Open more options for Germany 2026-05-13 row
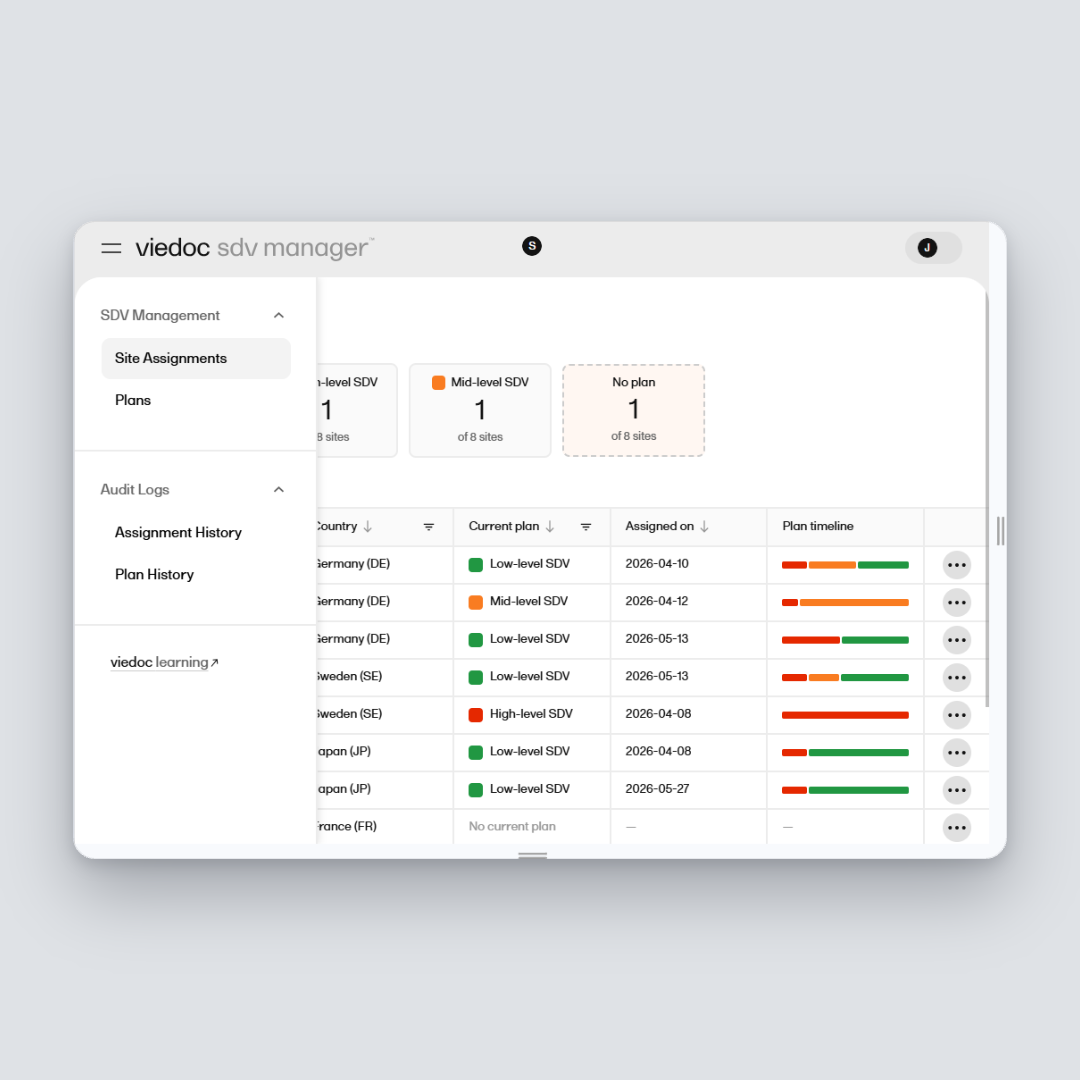1080x1080 pixels. 957,640
